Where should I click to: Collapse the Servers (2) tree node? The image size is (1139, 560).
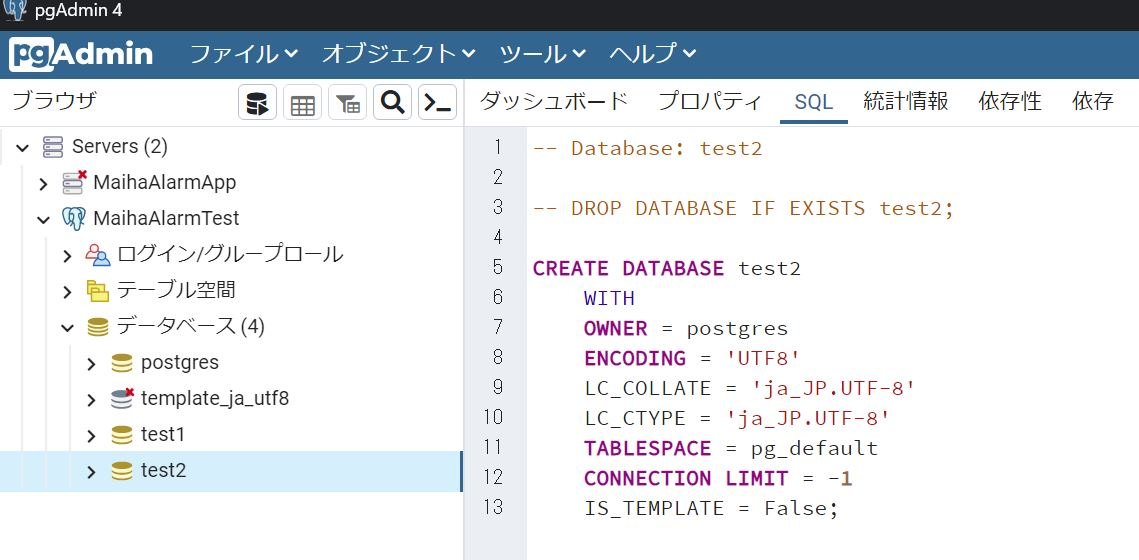tap(23, 147)
